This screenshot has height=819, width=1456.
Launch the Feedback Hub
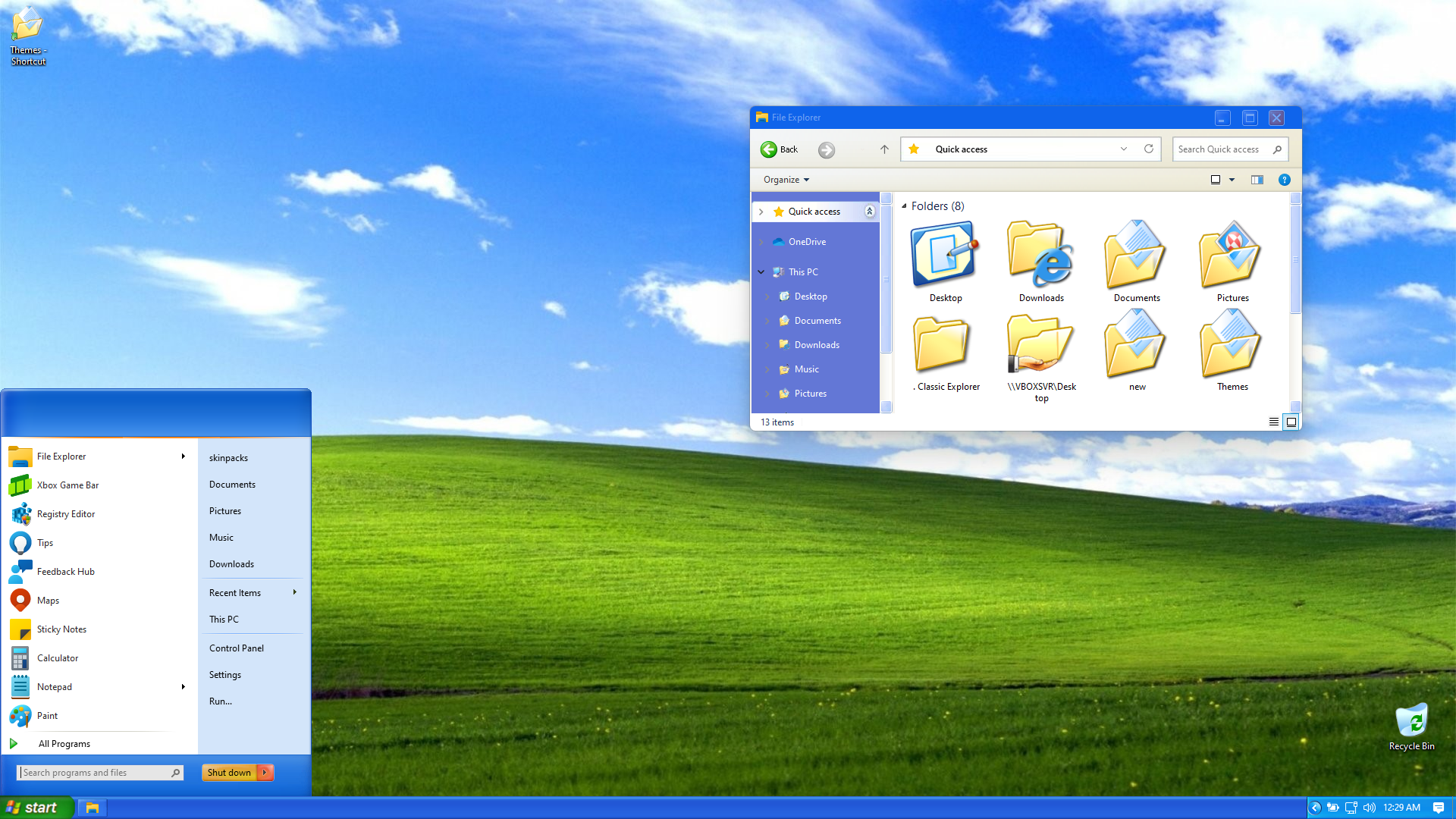point(65,571)
